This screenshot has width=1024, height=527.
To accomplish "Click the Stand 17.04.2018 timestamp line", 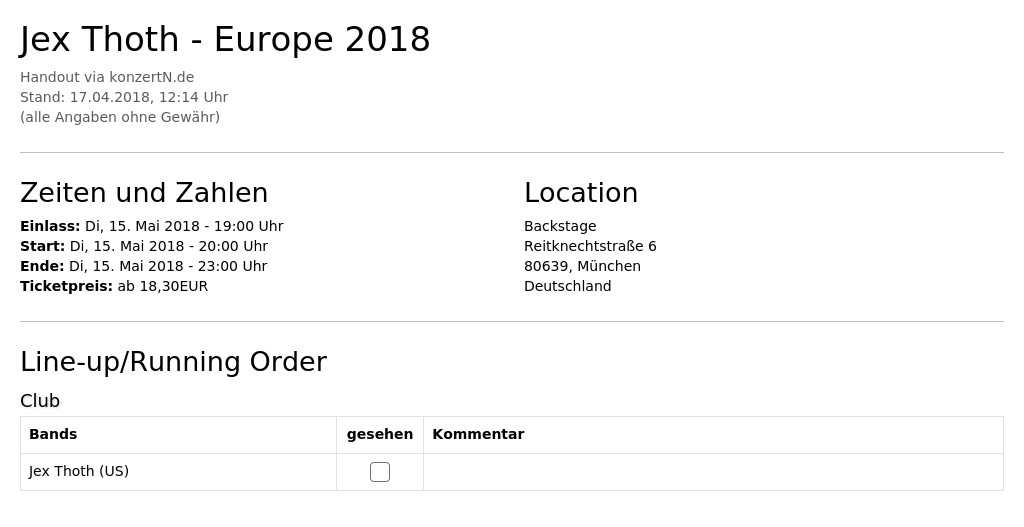I will (124, 97).
